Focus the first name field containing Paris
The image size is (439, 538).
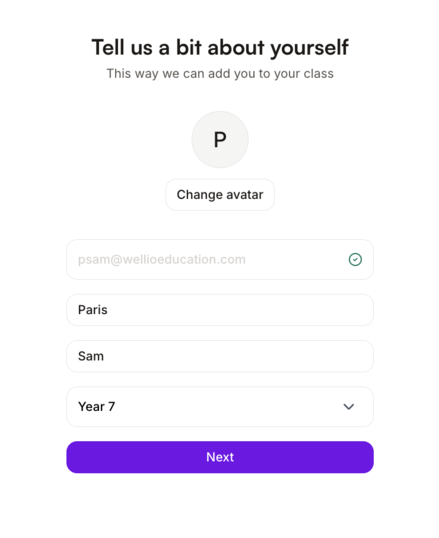coord(220,310)
